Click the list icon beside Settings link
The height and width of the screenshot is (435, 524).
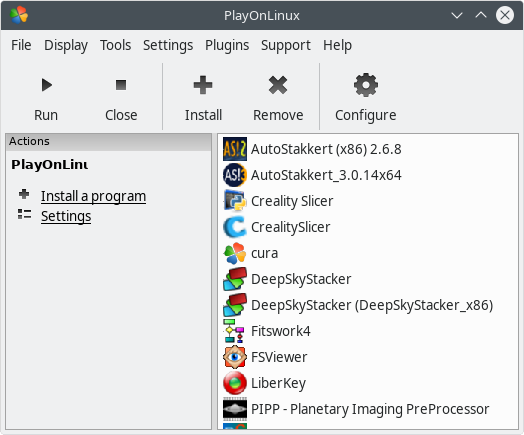point(24,214)
